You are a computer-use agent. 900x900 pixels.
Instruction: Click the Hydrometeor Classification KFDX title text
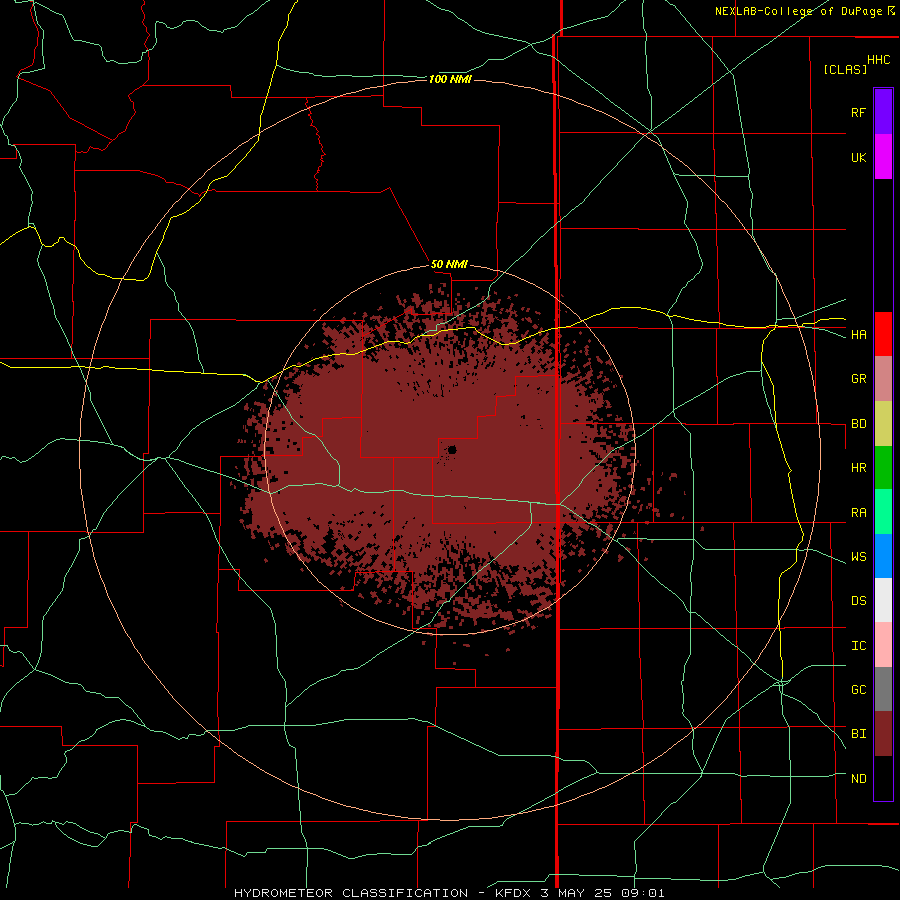coord(449,893)
